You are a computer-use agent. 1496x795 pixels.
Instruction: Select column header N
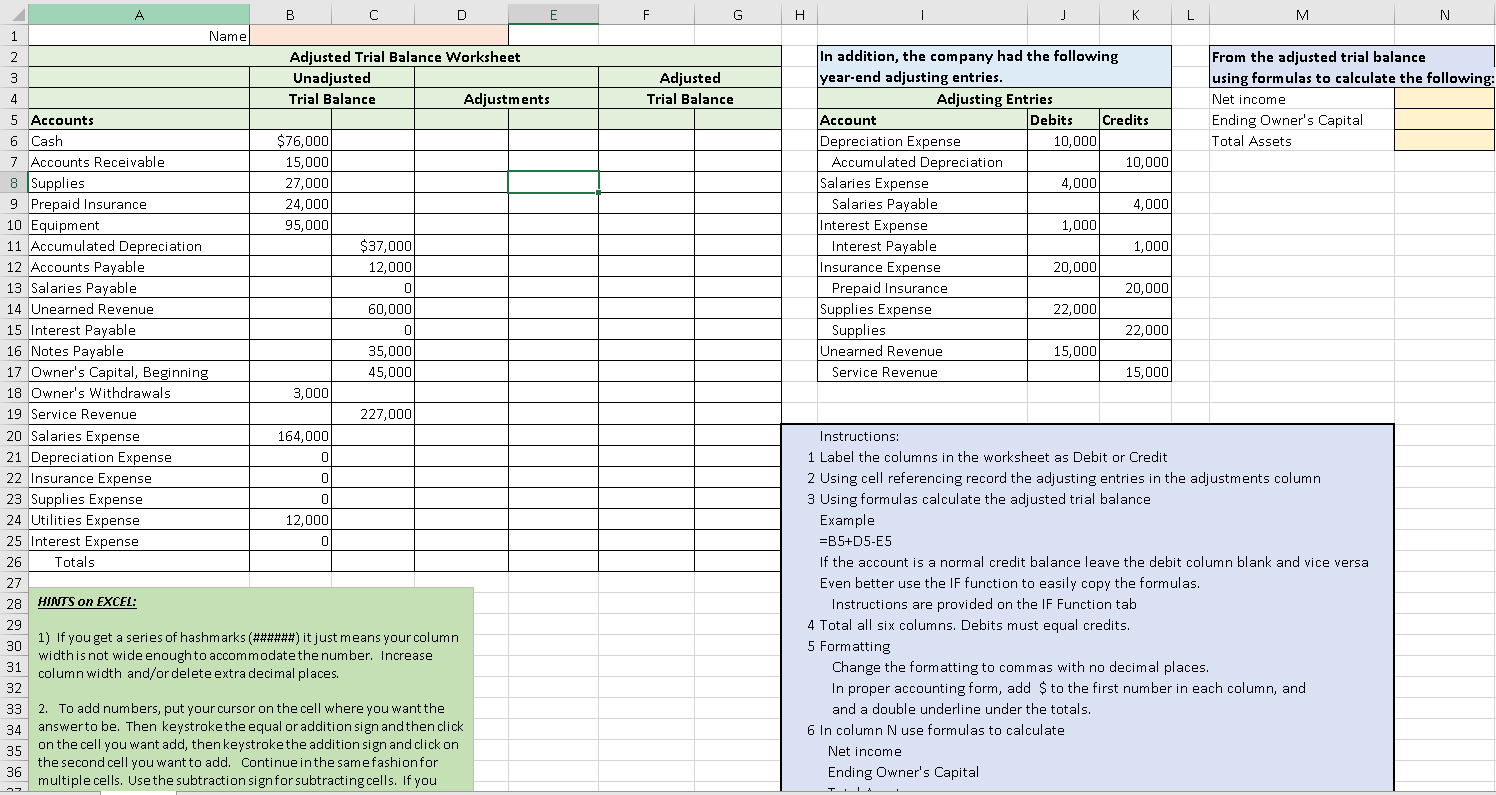point(1444,14)
